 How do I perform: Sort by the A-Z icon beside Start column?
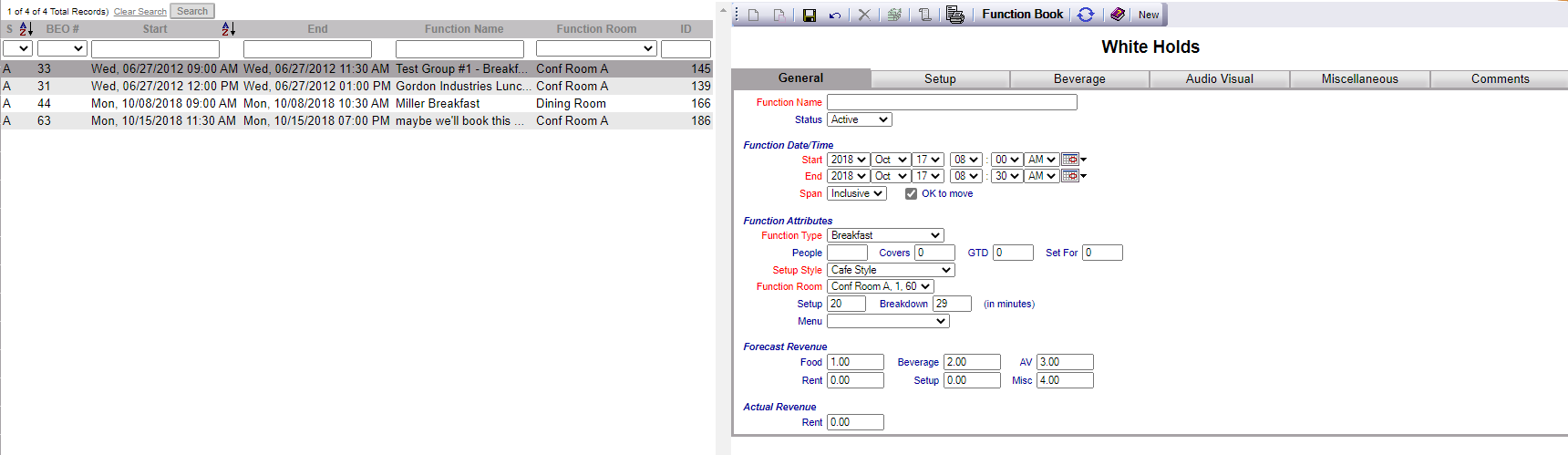[229, 29]
